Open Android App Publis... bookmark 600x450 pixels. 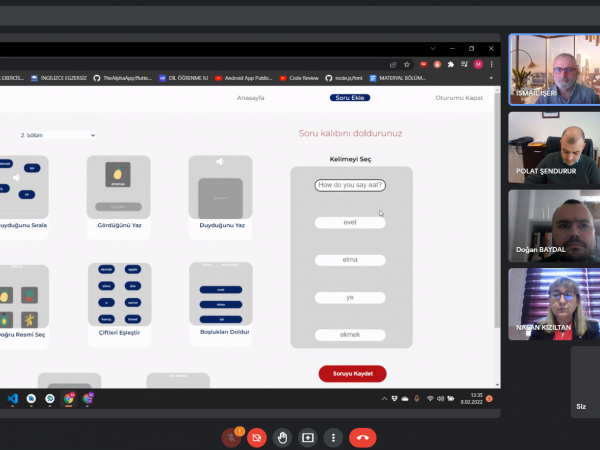[244, 78]
